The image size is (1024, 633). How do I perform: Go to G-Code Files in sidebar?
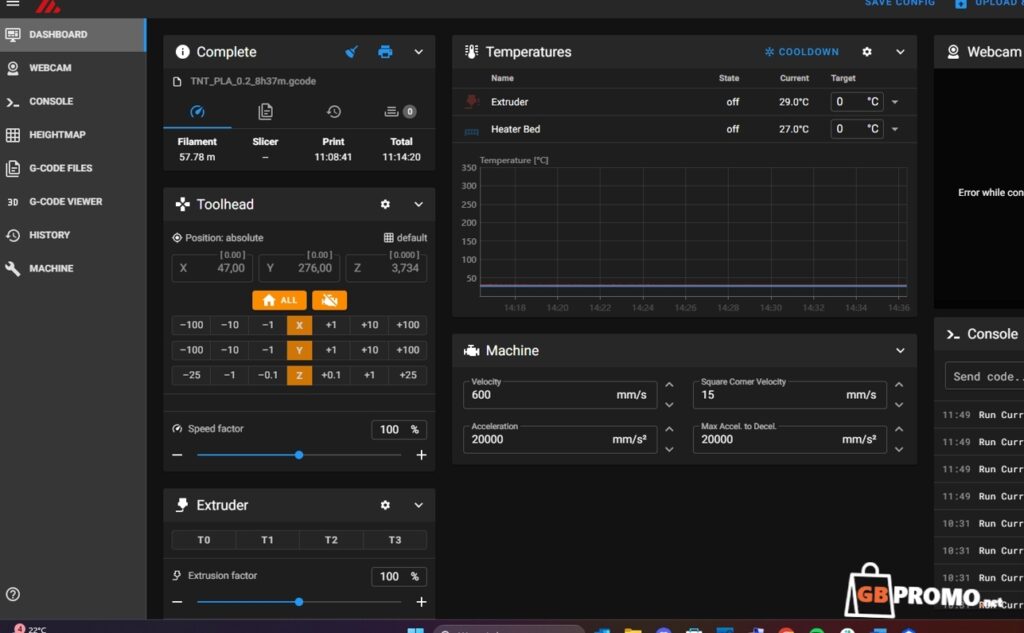60,168
